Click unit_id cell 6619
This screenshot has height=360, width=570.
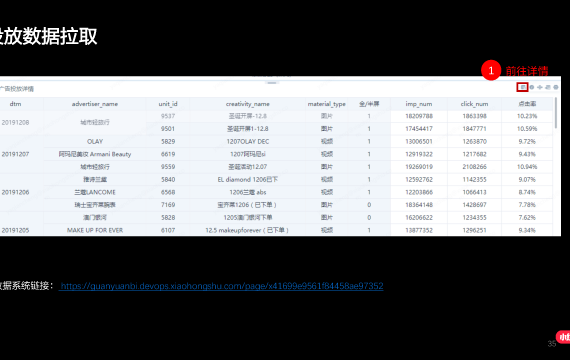pos(168,154)
